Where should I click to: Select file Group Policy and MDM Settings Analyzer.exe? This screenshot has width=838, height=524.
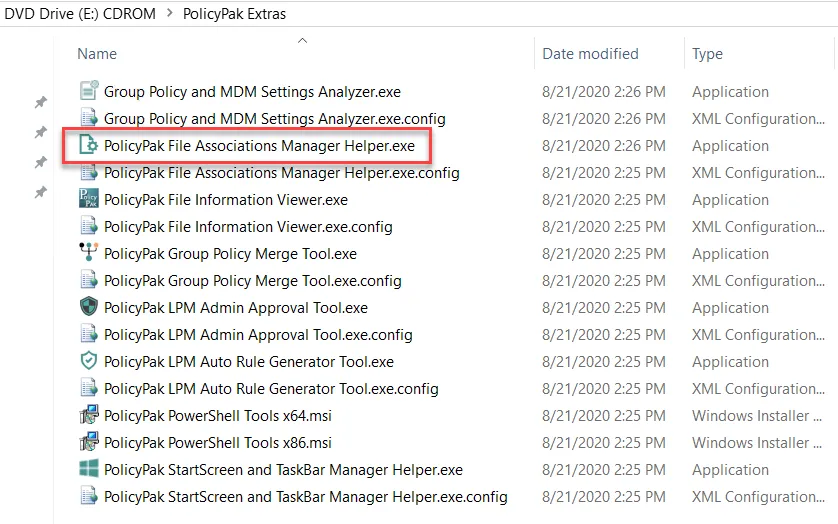click(x=252, y=92)
